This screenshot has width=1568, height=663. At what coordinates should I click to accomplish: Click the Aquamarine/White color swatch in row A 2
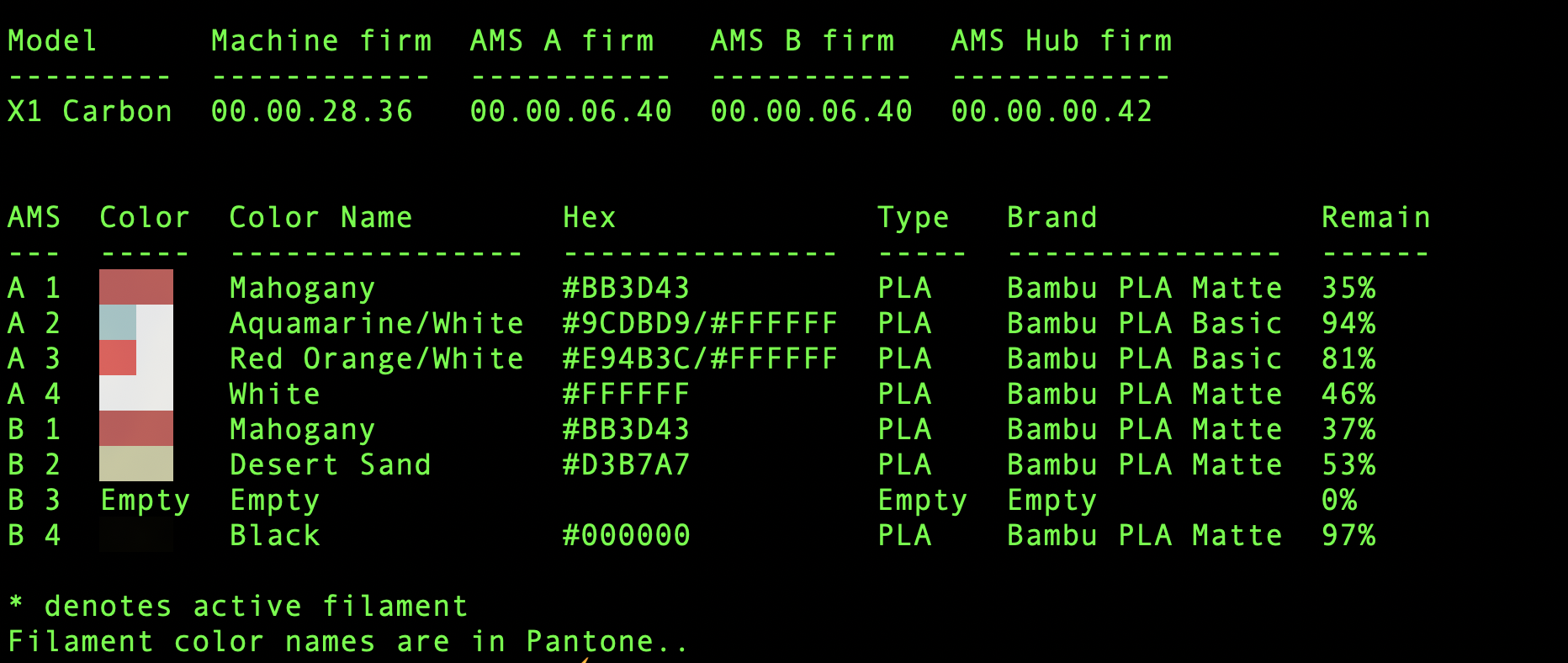(x=135, y=322)
